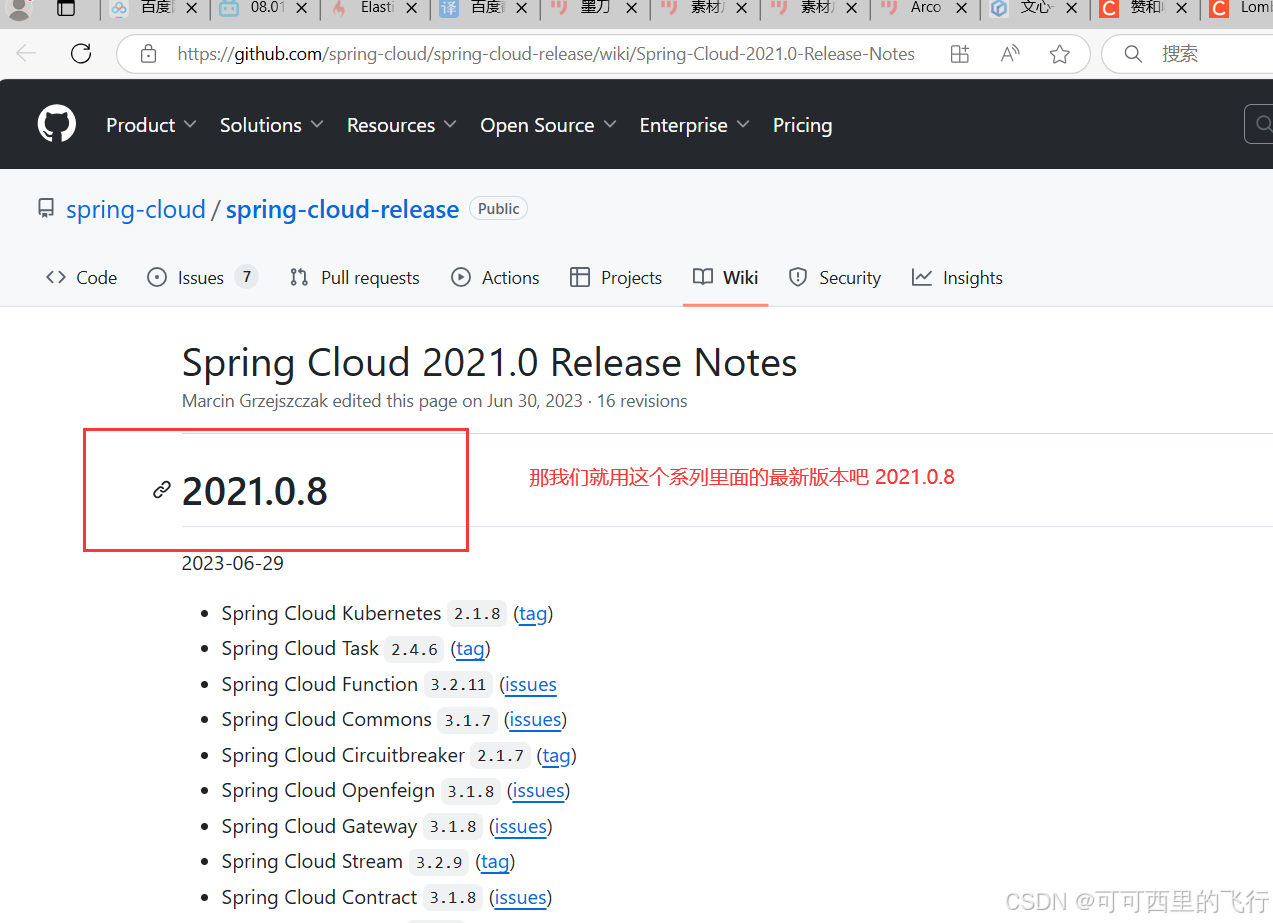Click the browser profile avatar icon
Screen dimensions: 1273x923
(20, 9)
